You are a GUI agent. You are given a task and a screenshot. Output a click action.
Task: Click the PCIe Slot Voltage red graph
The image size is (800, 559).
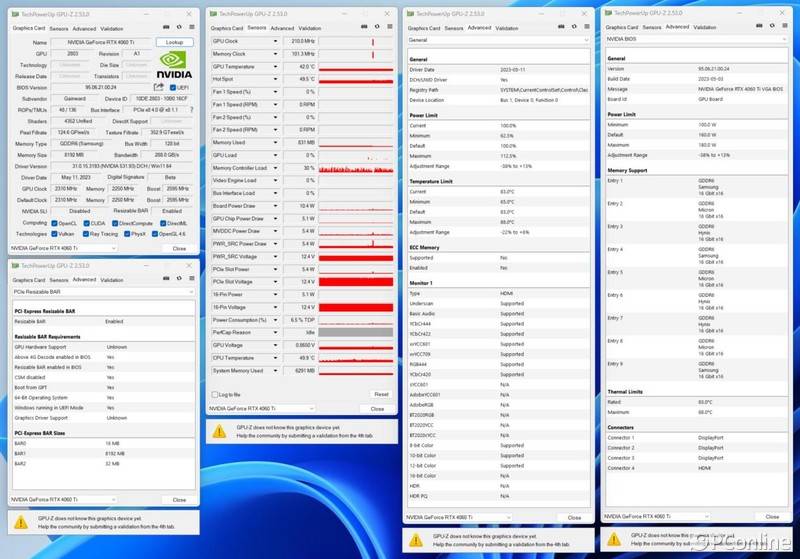tap(354, 282)
